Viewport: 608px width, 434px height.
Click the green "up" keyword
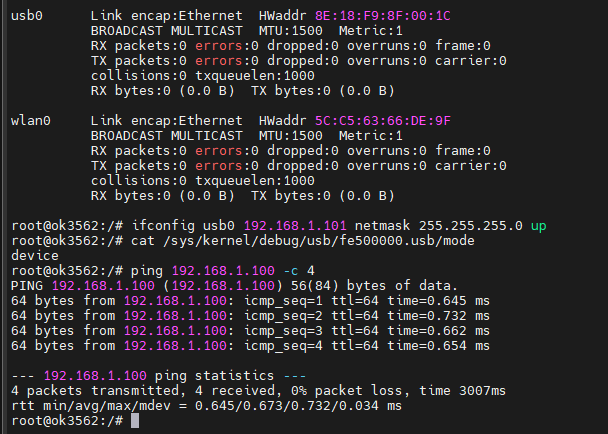539,226
